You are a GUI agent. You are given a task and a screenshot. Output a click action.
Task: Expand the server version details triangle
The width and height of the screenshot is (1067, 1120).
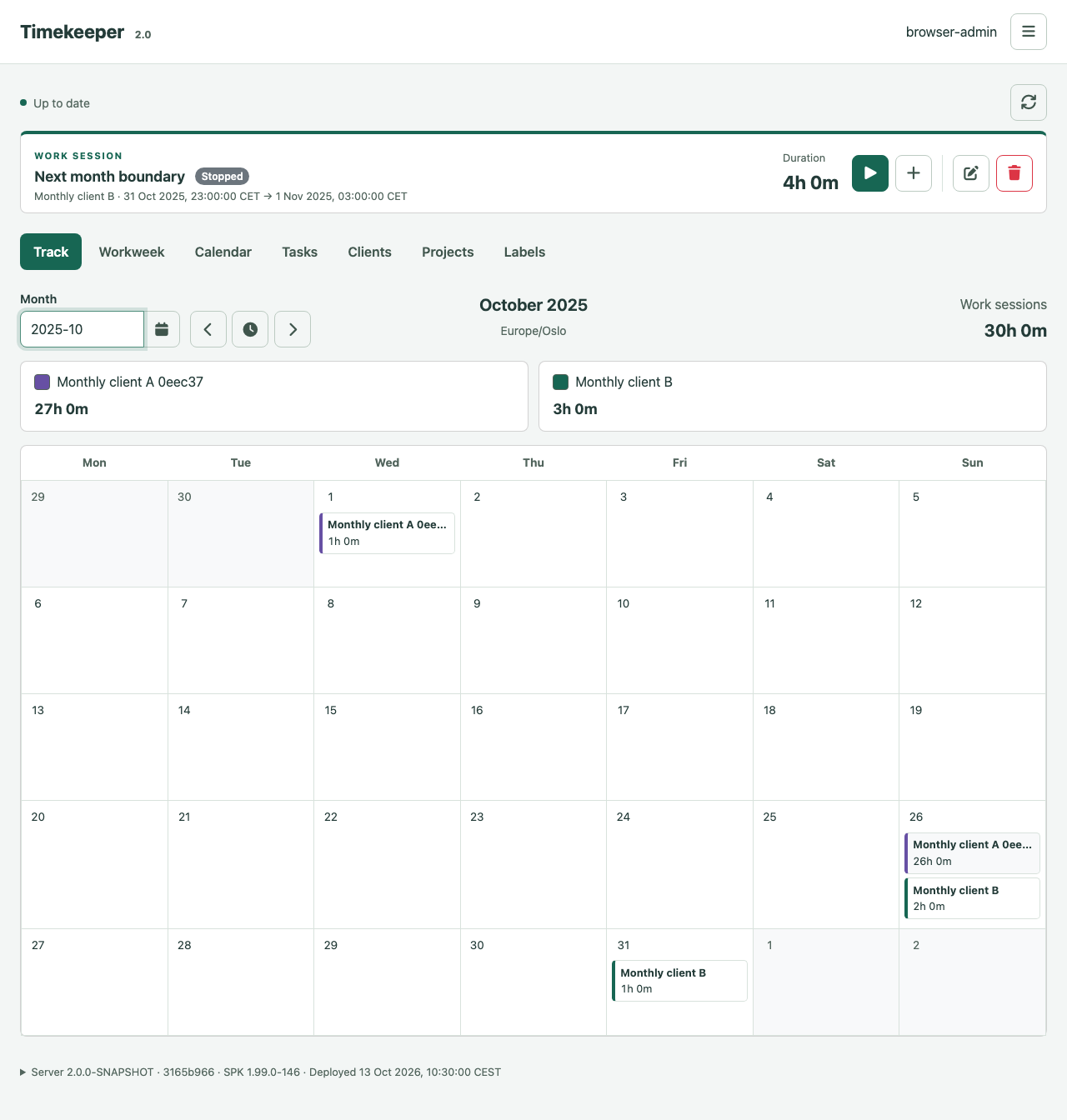(x=23, y=1072)
